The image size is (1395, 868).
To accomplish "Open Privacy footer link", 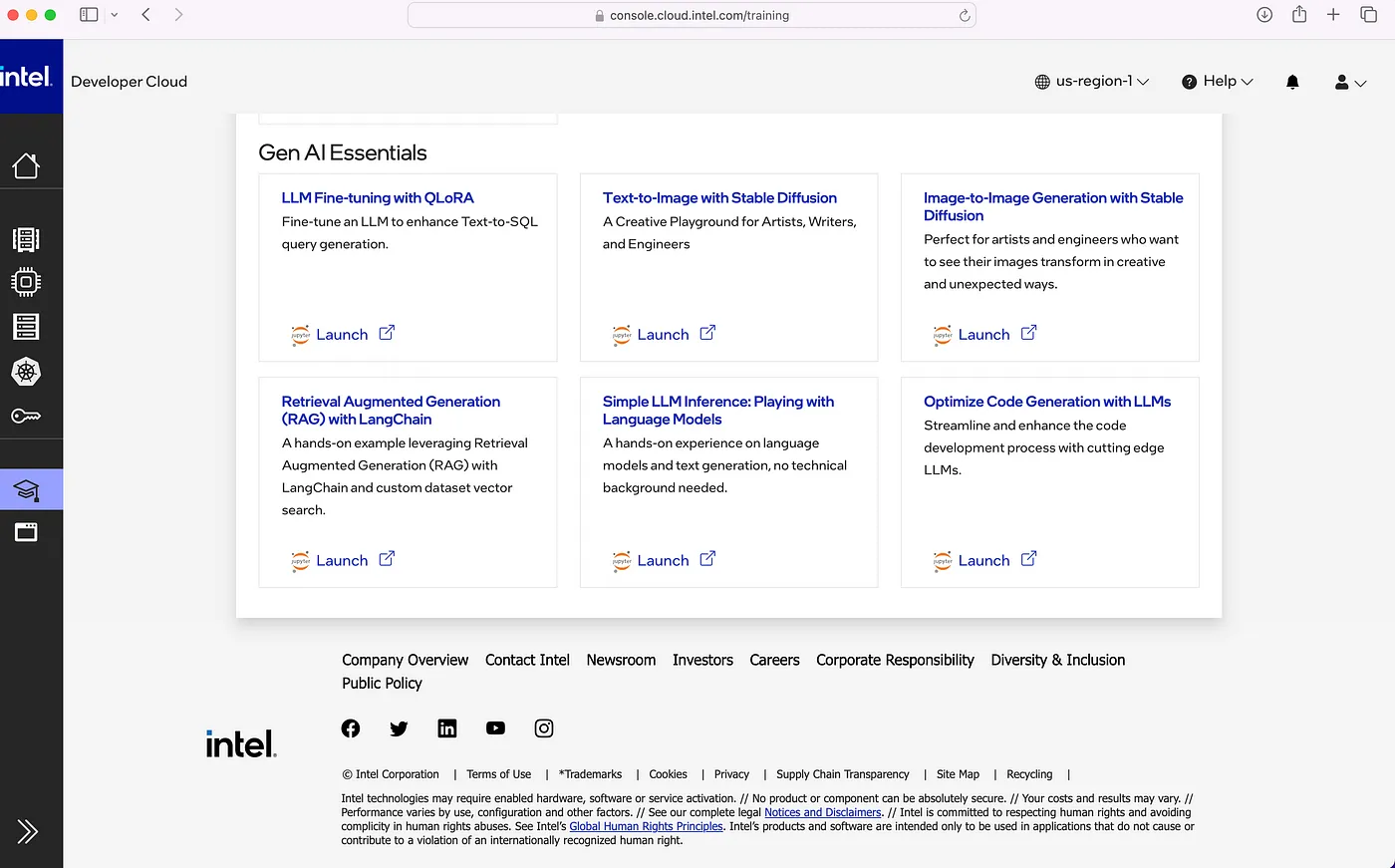I will (x=731, y=774).
